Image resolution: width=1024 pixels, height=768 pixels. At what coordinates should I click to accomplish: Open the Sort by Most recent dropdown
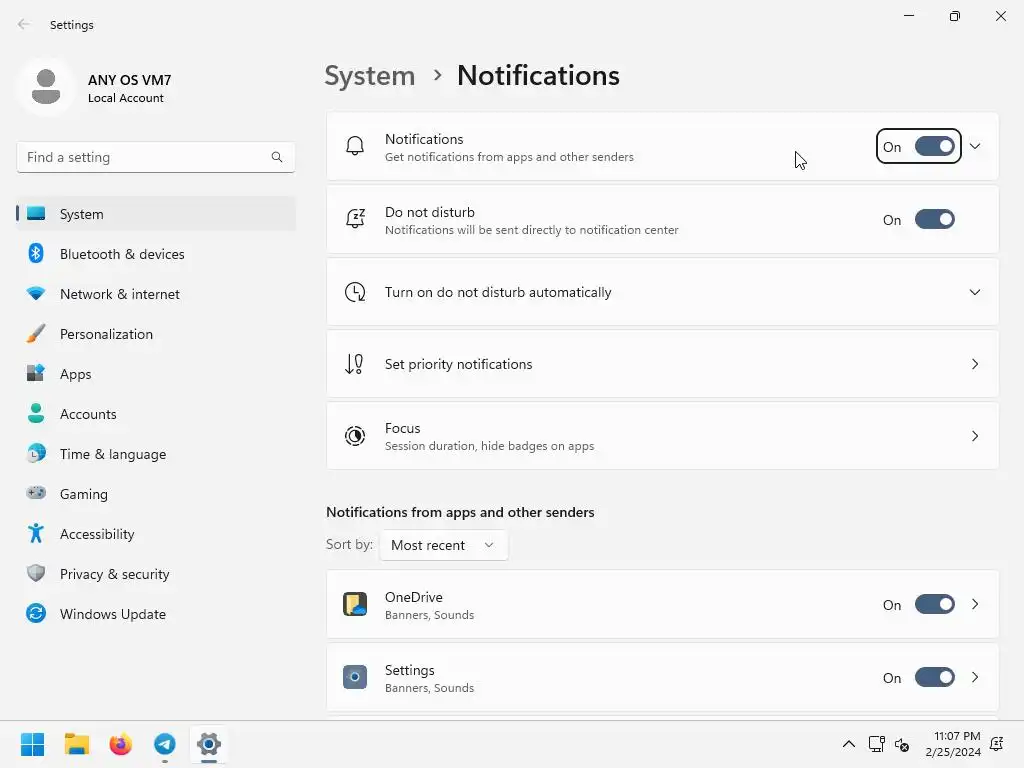[443, 545]
